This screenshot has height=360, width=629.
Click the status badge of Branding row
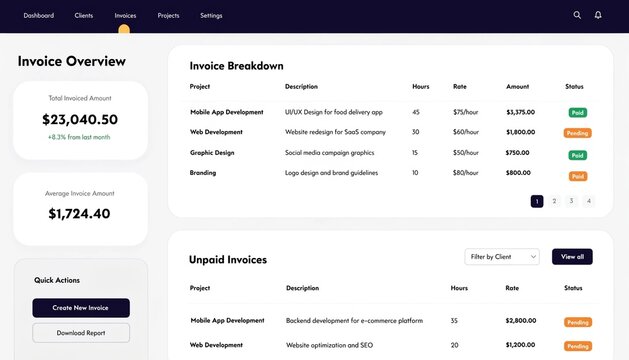tap(578, 176)
